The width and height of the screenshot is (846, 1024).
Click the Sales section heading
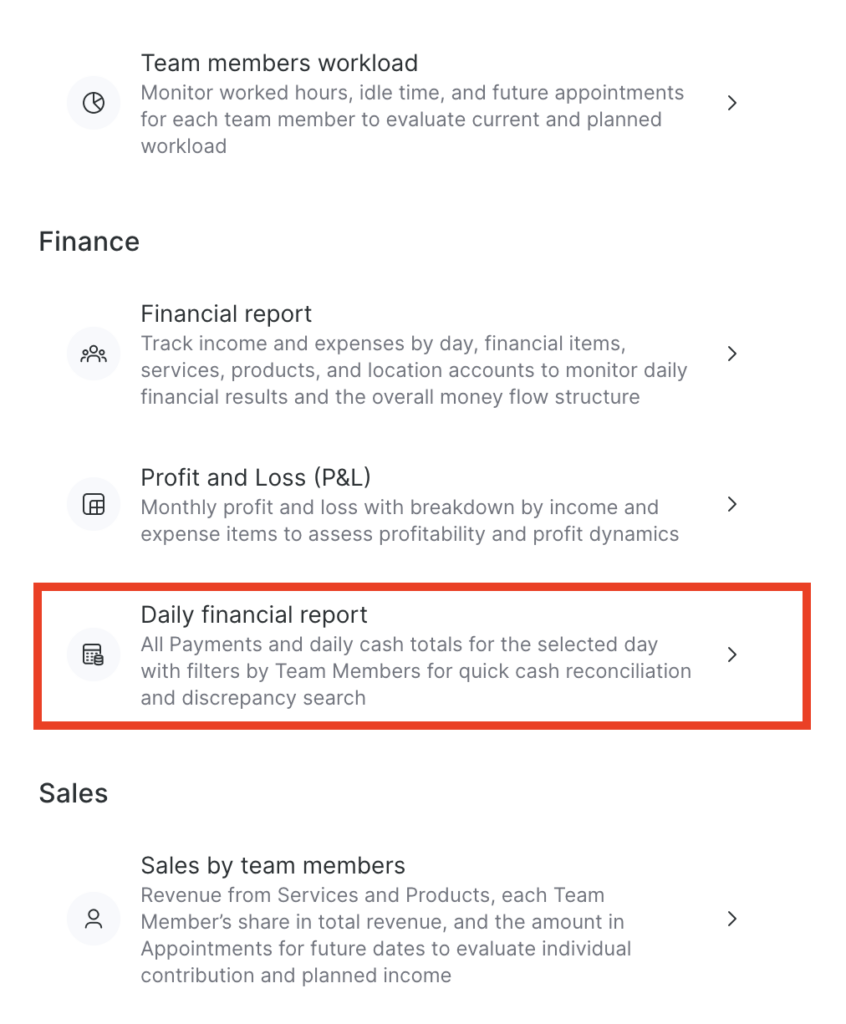click(x=73, y=793)
